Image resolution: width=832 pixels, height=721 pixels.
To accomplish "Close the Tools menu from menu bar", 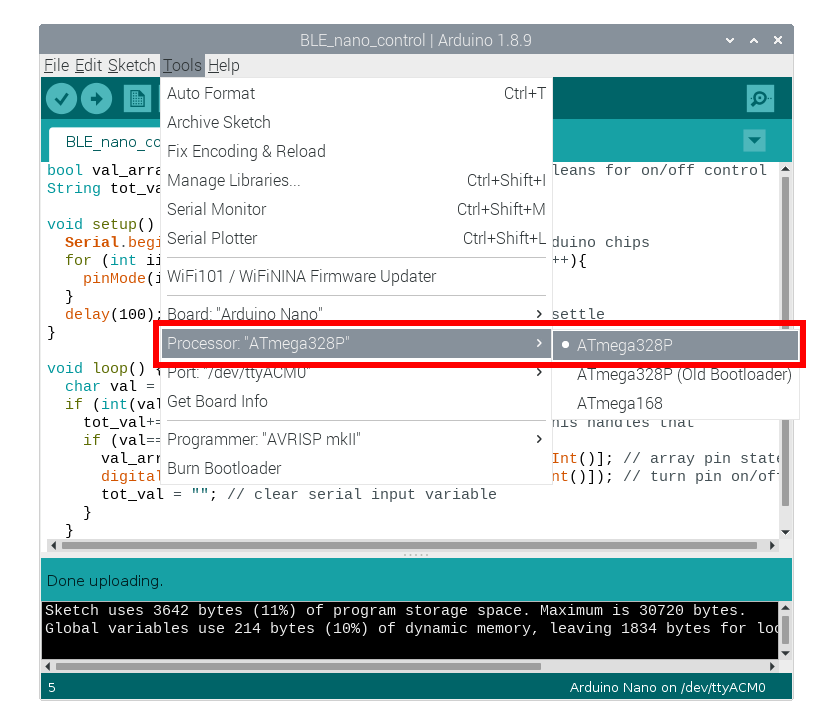I will click(x=182, y=65).
